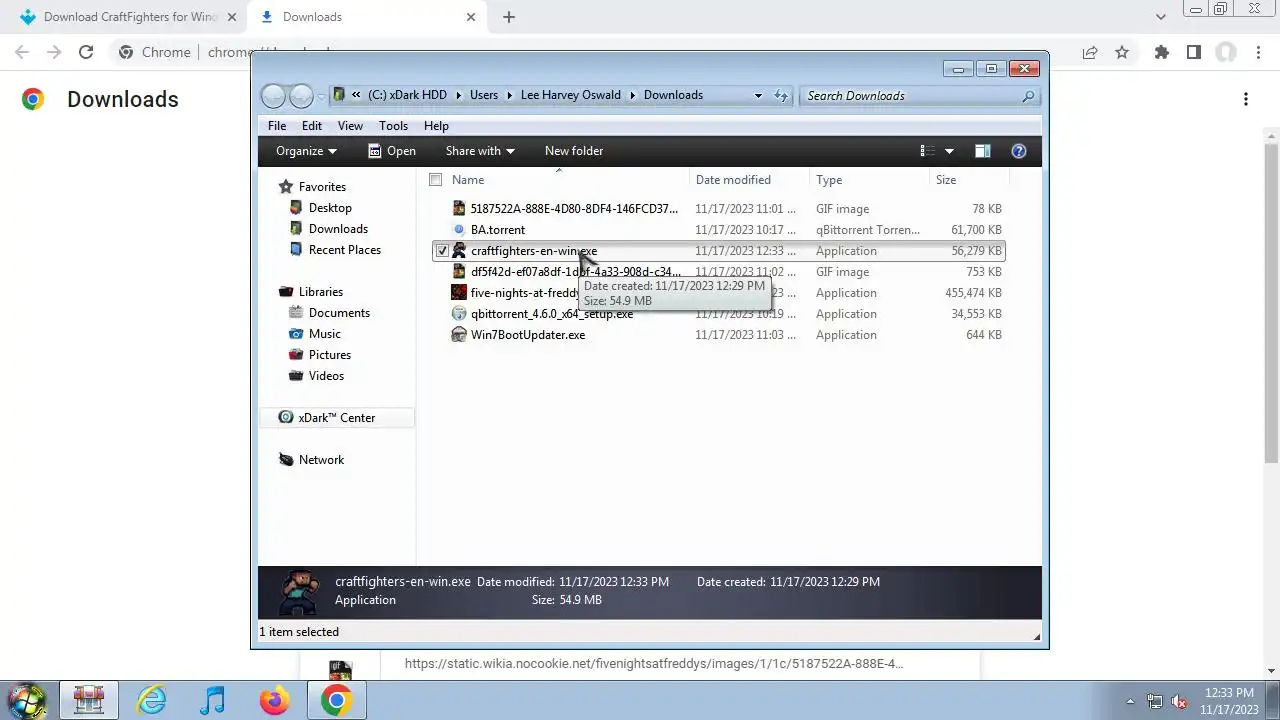Viewport: 1280px width, 720px height.
Task: Select the Win7BootUpdater.exe file name
Action: [528, 335]
